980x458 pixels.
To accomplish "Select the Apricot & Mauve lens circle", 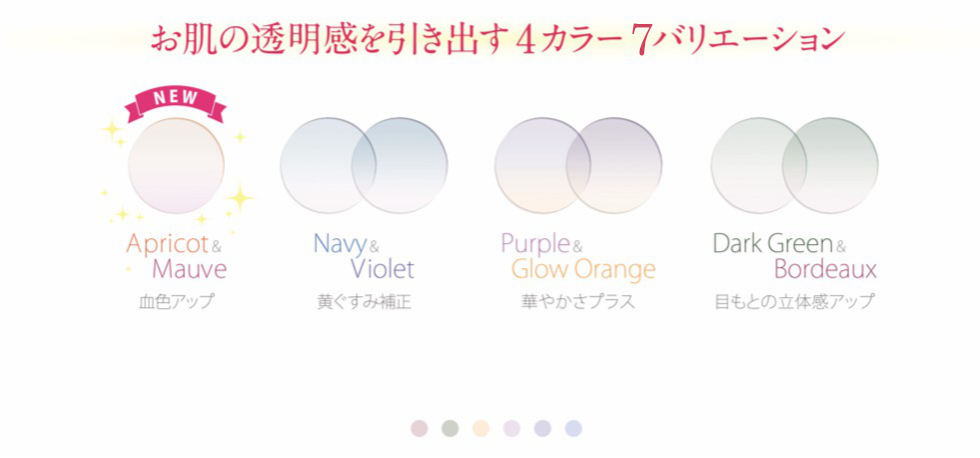I will click(176, 166).
